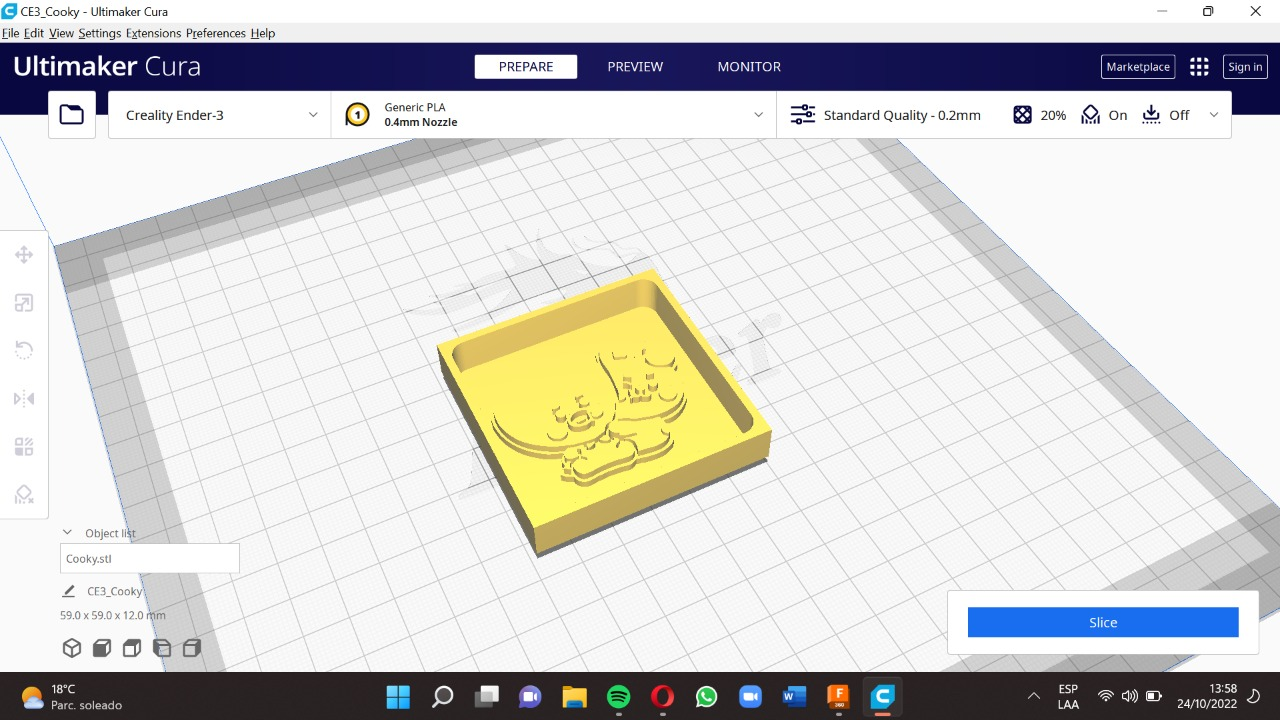Click the Standard Quality - 0.2mm profile text
Screen dimensions: 1280x720
[902, 115]
